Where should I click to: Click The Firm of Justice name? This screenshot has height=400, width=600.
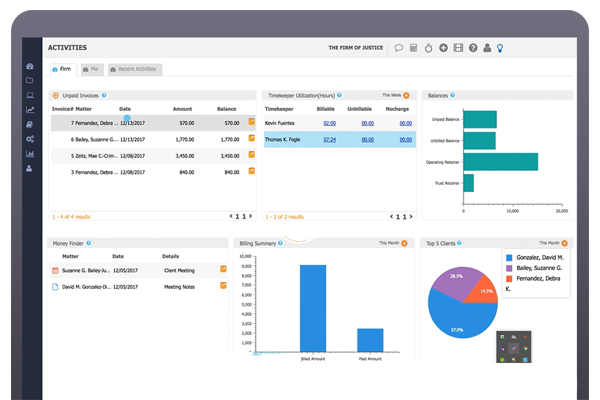point(355,48)
